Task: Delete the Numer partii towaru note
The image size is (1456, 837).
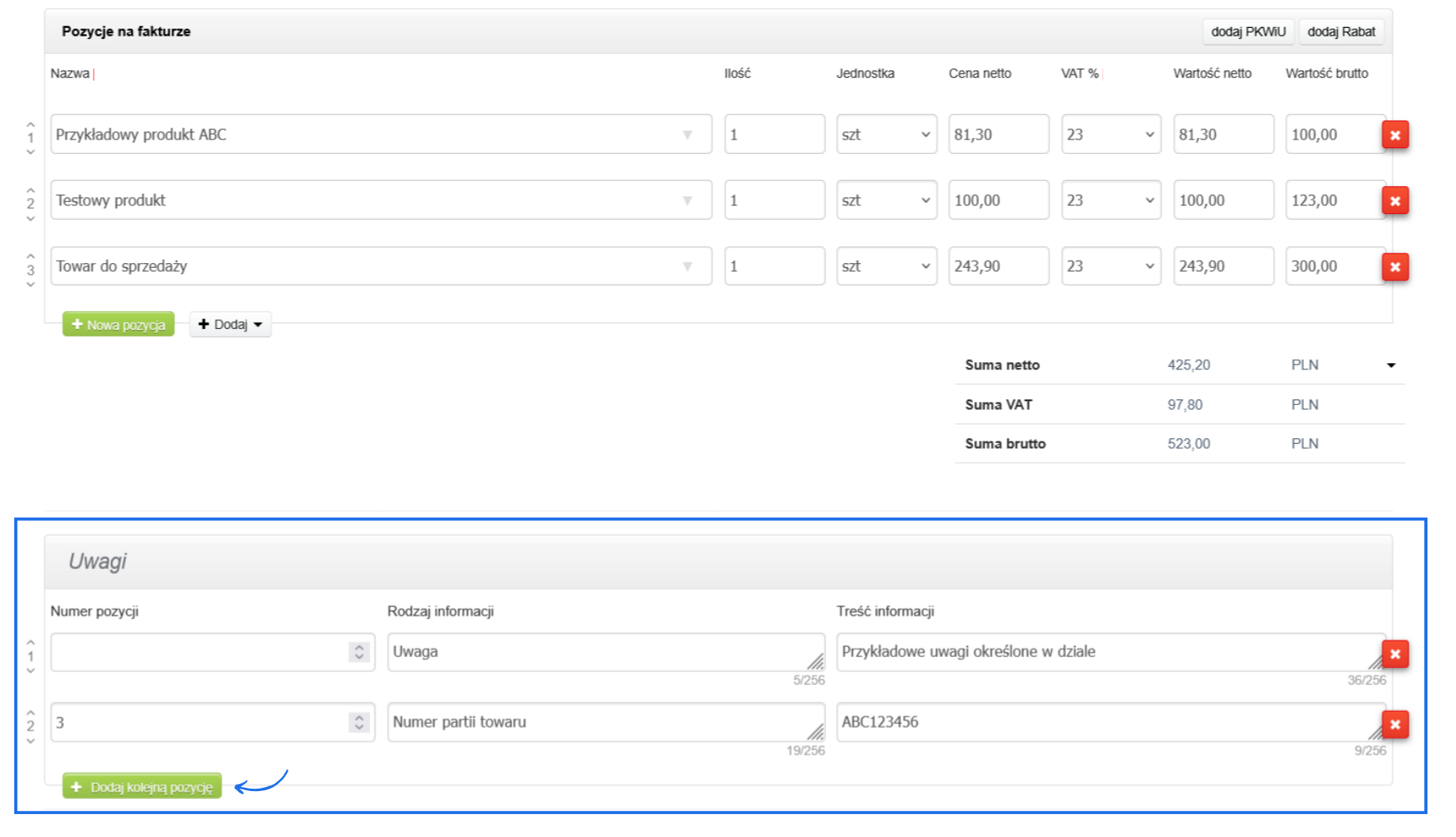Action: click(x=1395, y=724)
